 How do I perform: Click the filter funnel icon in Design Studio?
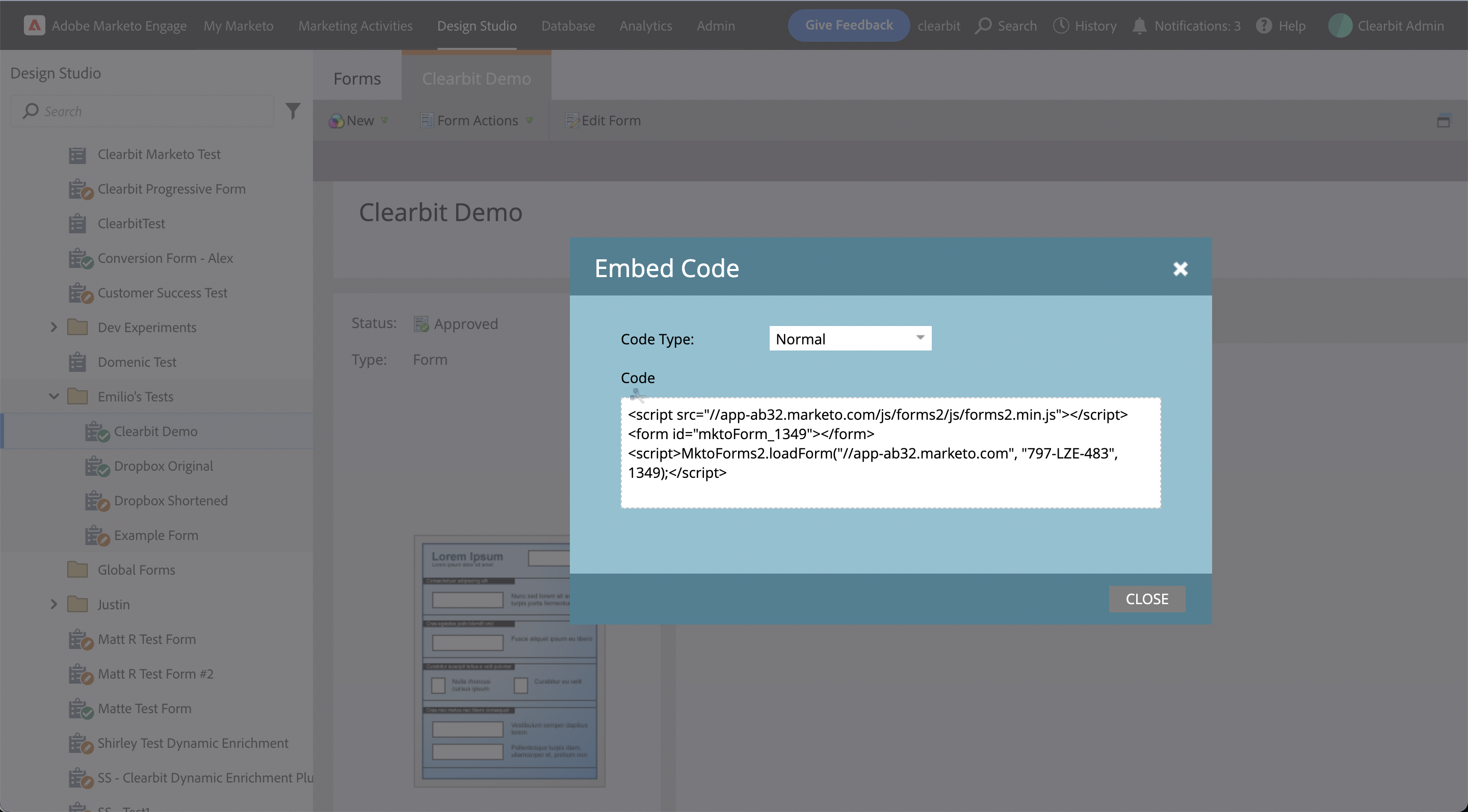pos(293,111)
